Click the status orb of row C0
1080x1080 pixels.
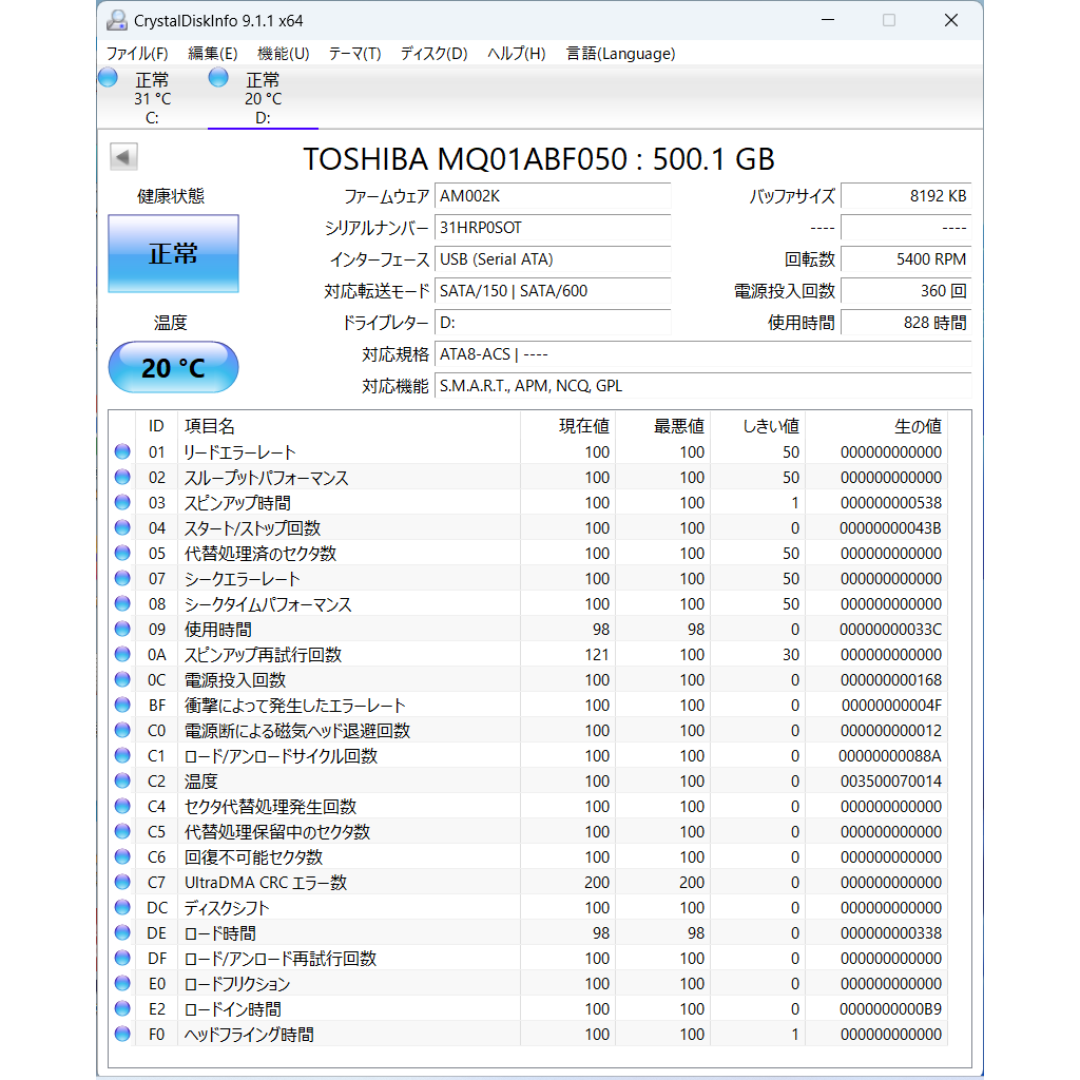[123, 730]
